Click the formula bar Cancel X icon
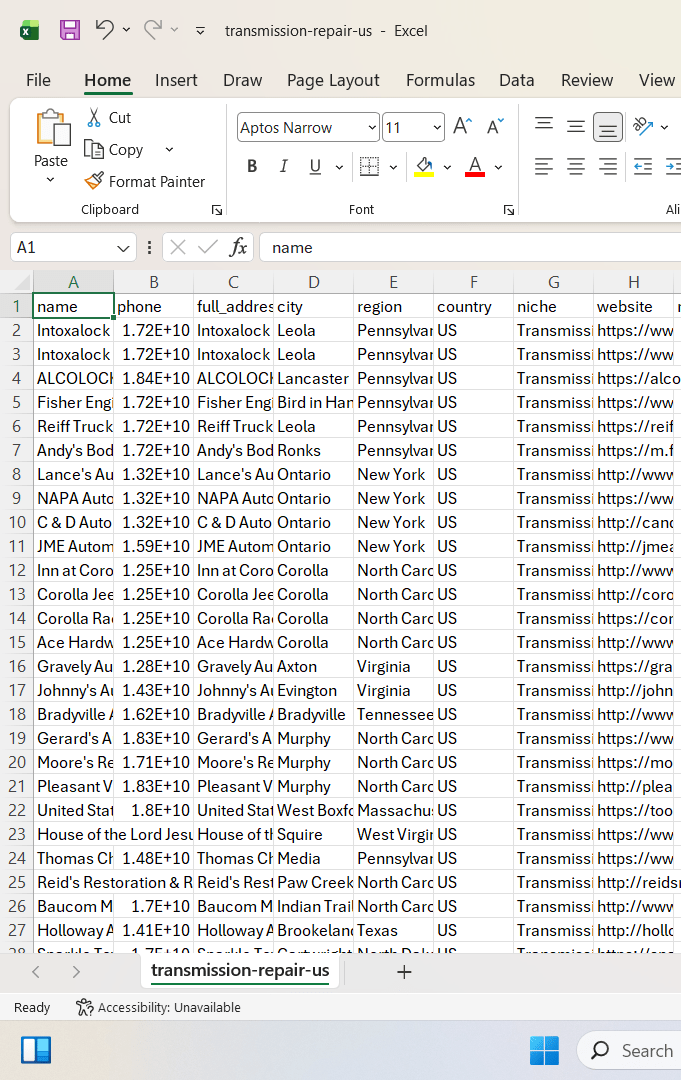681x1080 pixels. tap(178, 247)
